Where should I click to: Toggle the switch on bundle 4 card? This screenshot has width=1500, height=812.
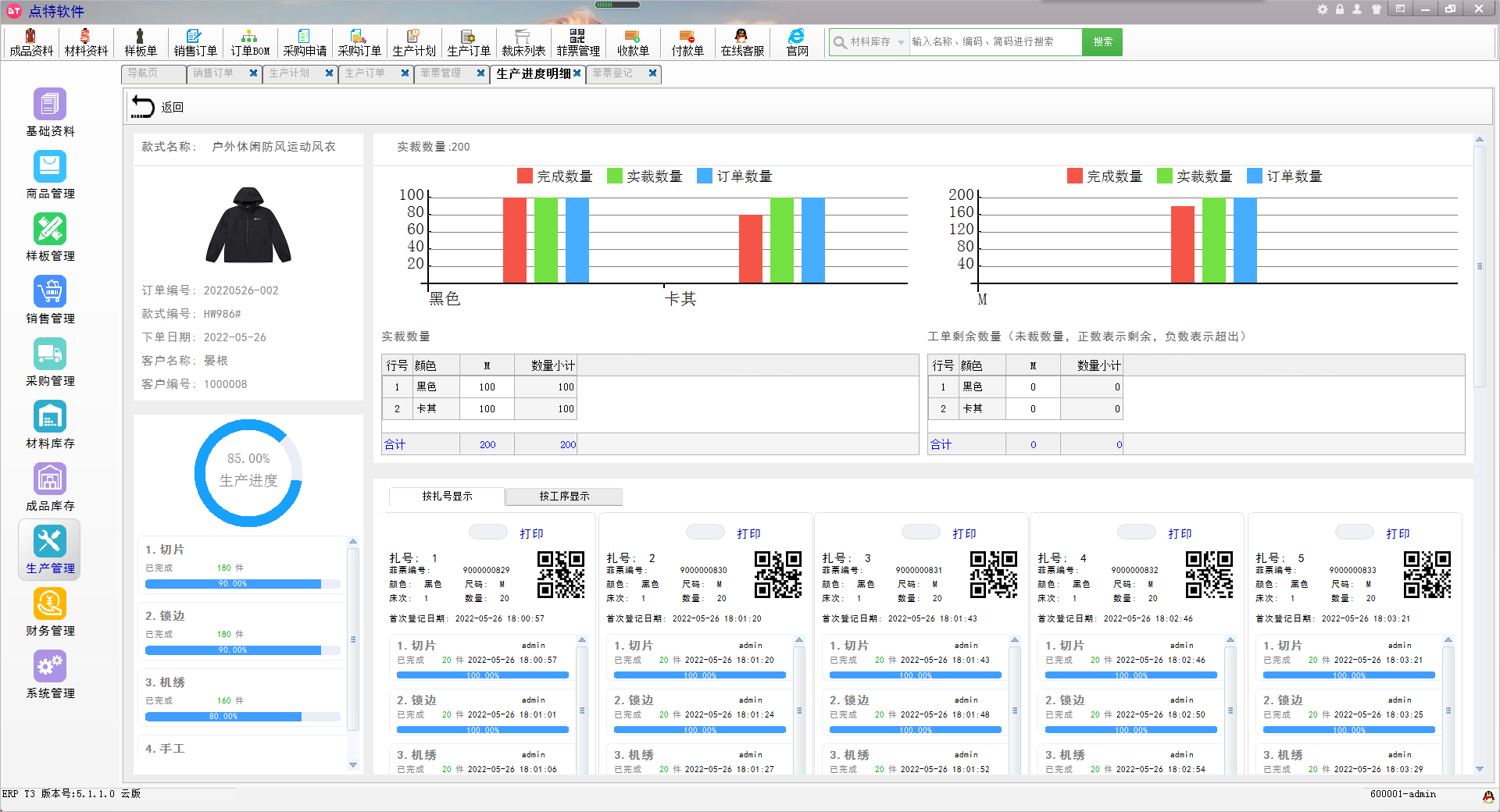pyautogui.click(x=1137, y=532)
